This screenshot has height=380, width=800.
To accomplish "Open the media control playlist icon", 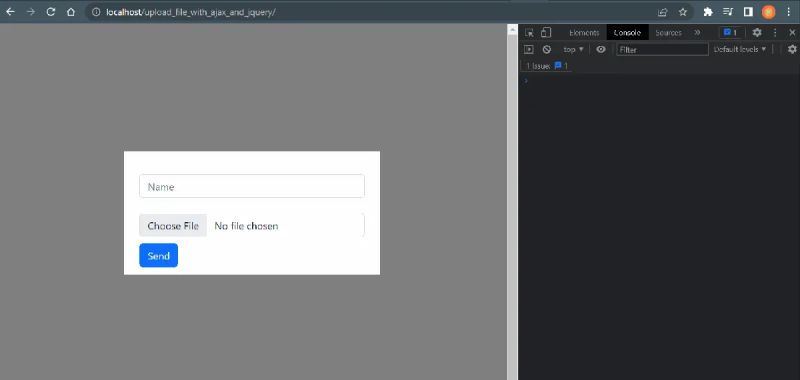I will coord(728,12).
